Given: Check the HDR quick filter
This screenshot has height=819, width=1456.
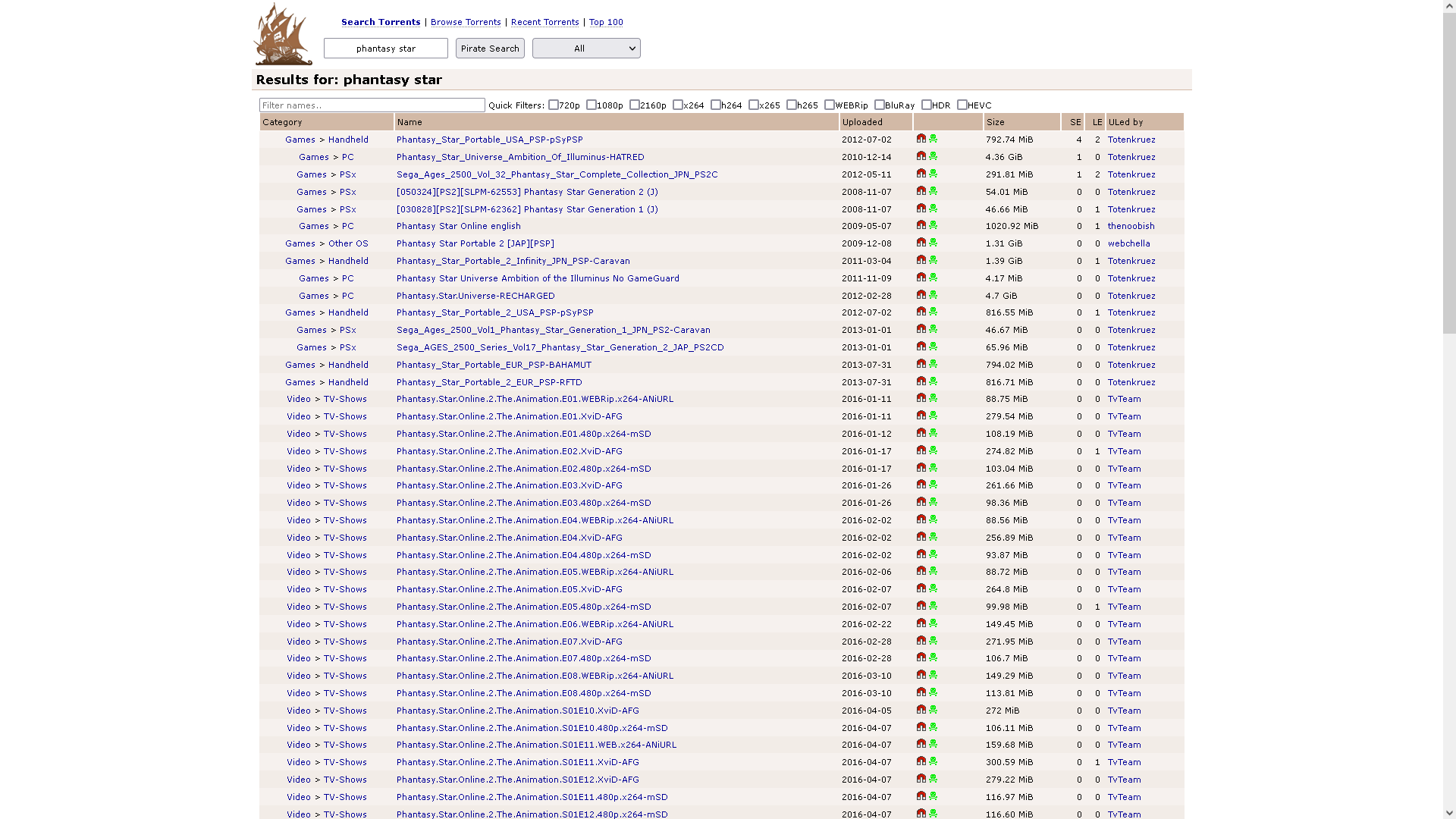Looking at the screenshot, I should pos(927,105).
